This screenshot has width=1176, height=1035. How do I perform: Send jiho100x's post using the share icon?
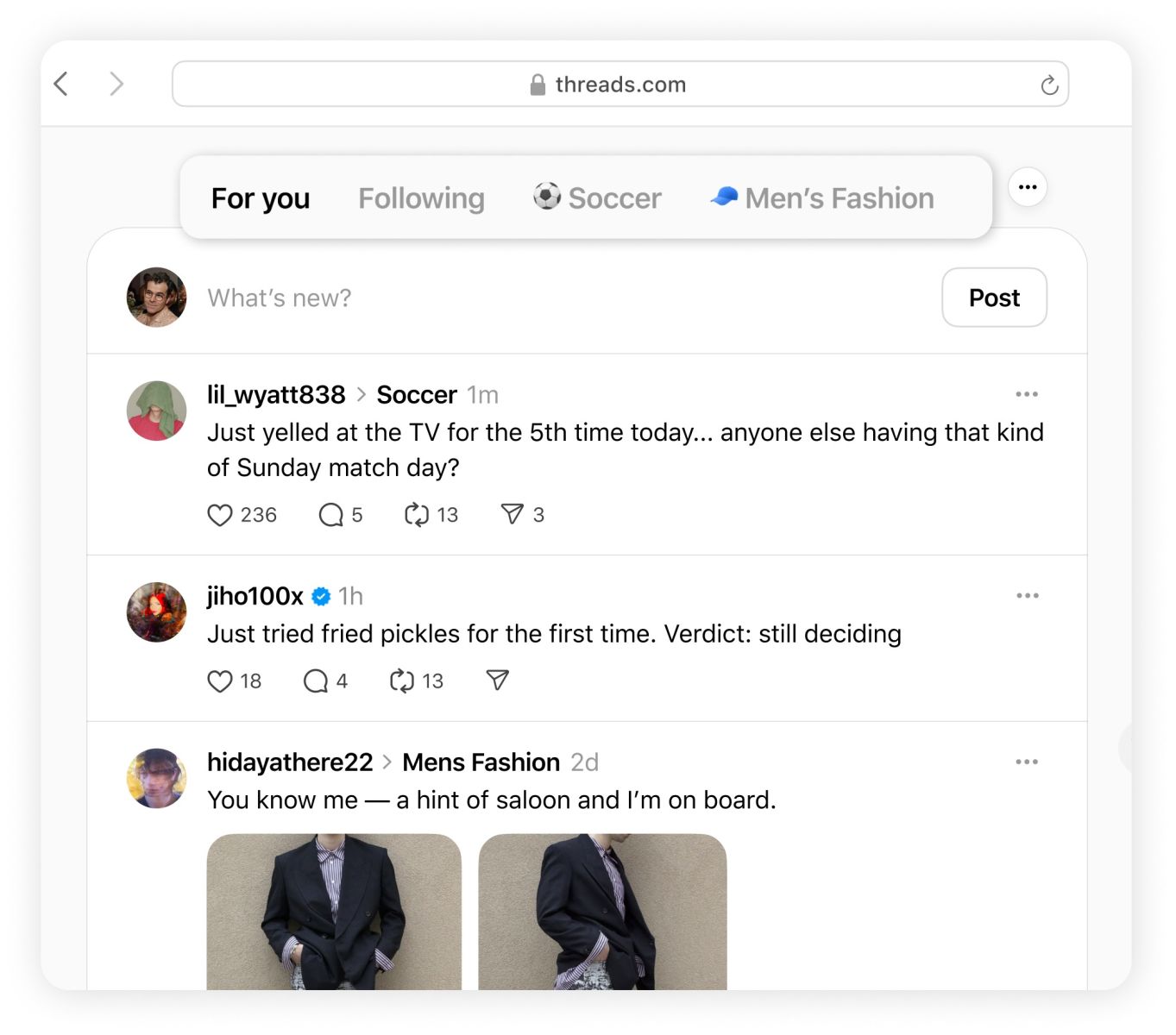click(x=497, y=681)
